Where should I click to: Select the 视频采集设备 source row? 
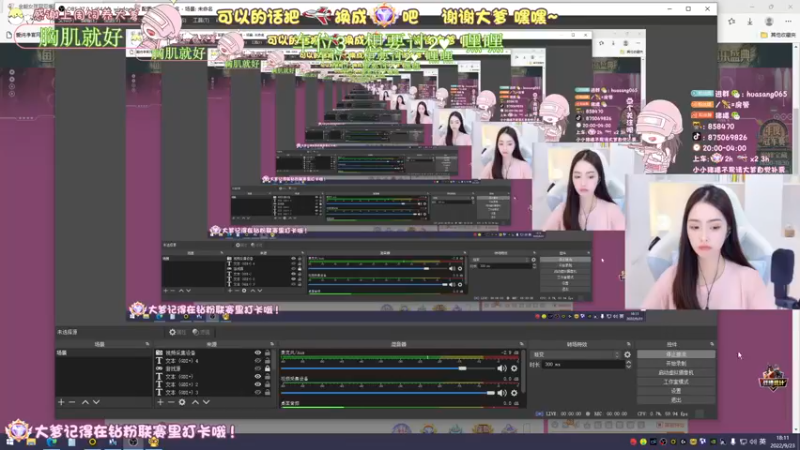click(x=212, y=353)
